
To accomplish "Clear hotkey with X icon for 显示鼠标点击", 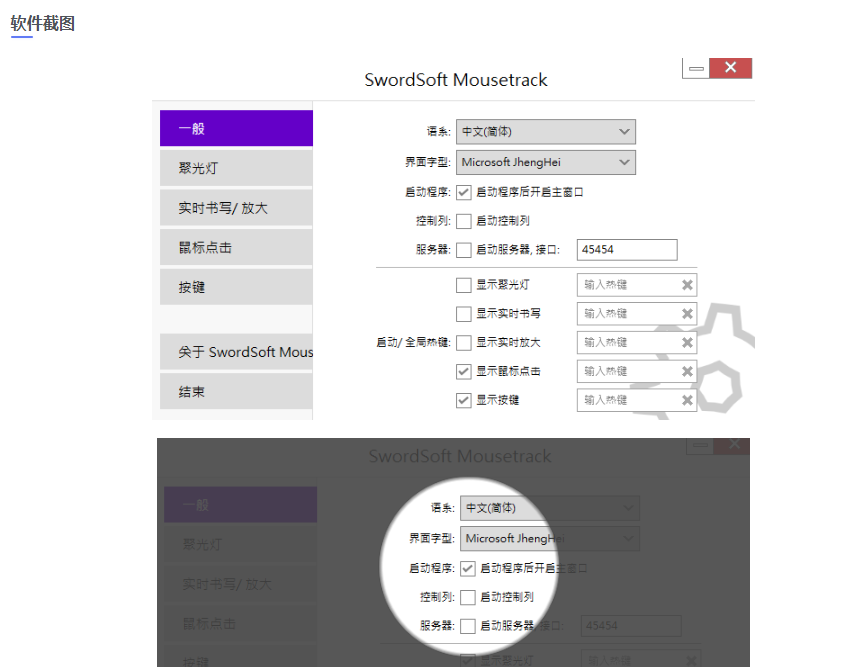I will [x=687, y=371].
